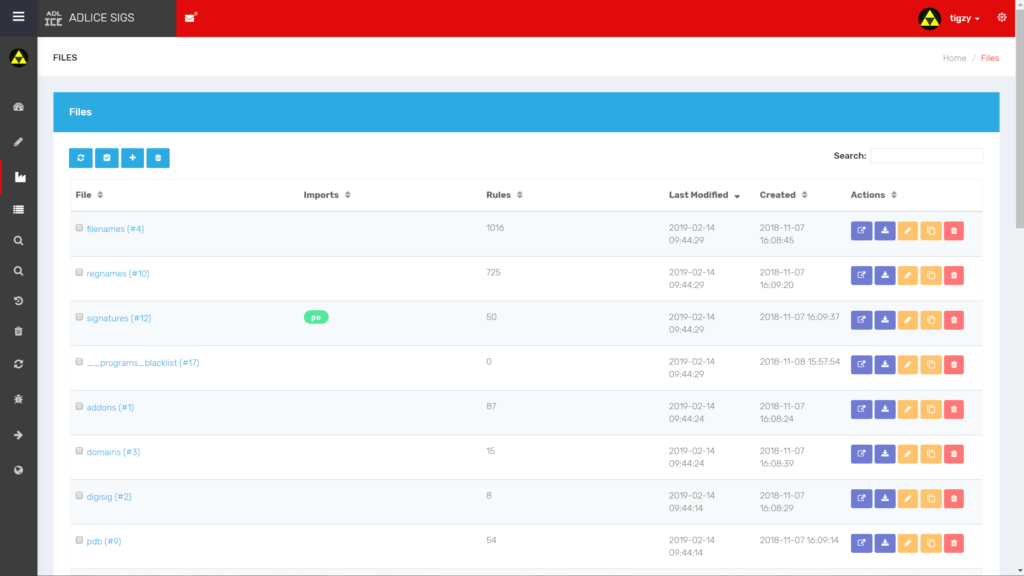Download the filenames (#4) file
Image resolution: width=1024 pixels, height=576 pixels.
[x=885, y=231]
